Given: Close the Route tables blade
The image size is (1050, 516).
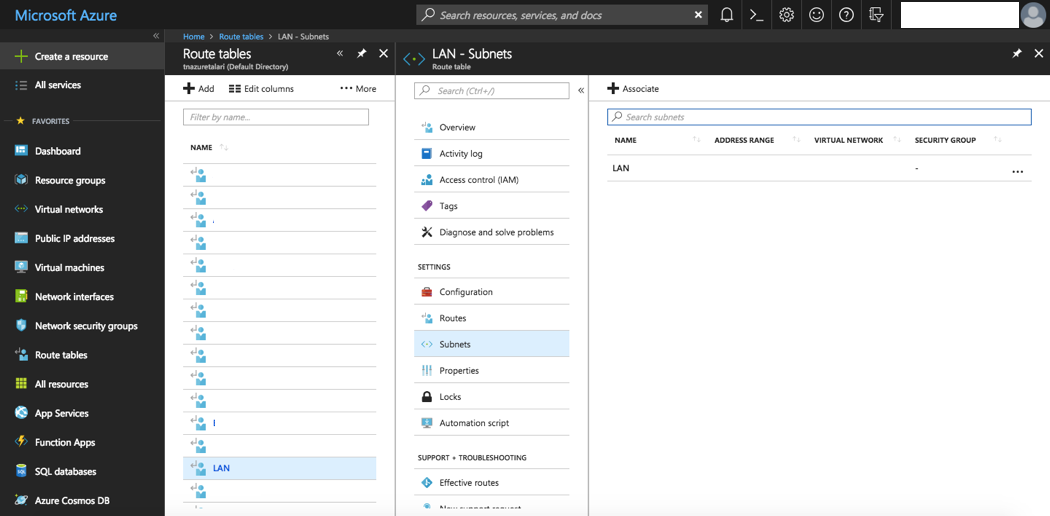Looking at the screenshot, I should click(383, 53).
